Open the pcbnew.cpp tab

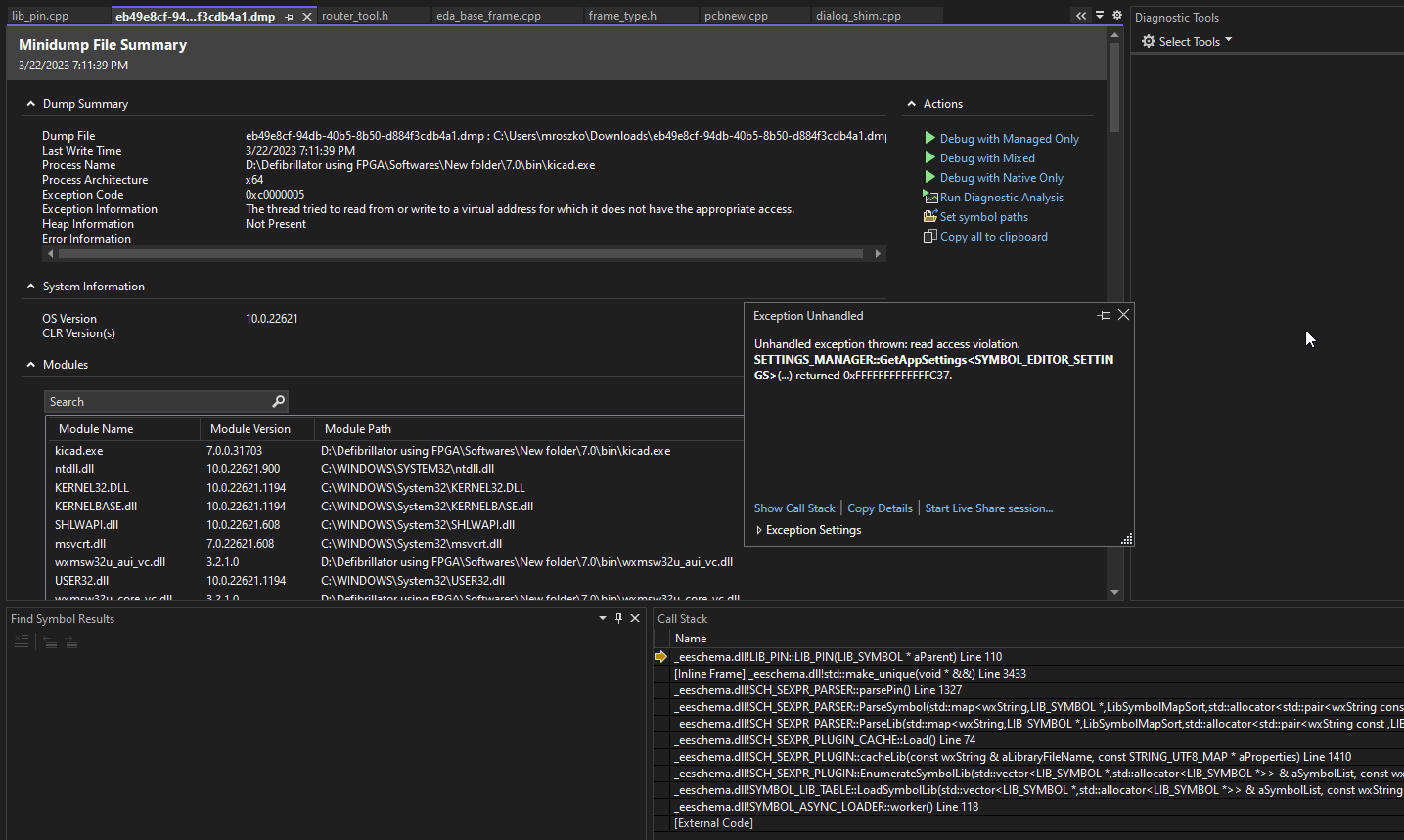coord(736,16)
